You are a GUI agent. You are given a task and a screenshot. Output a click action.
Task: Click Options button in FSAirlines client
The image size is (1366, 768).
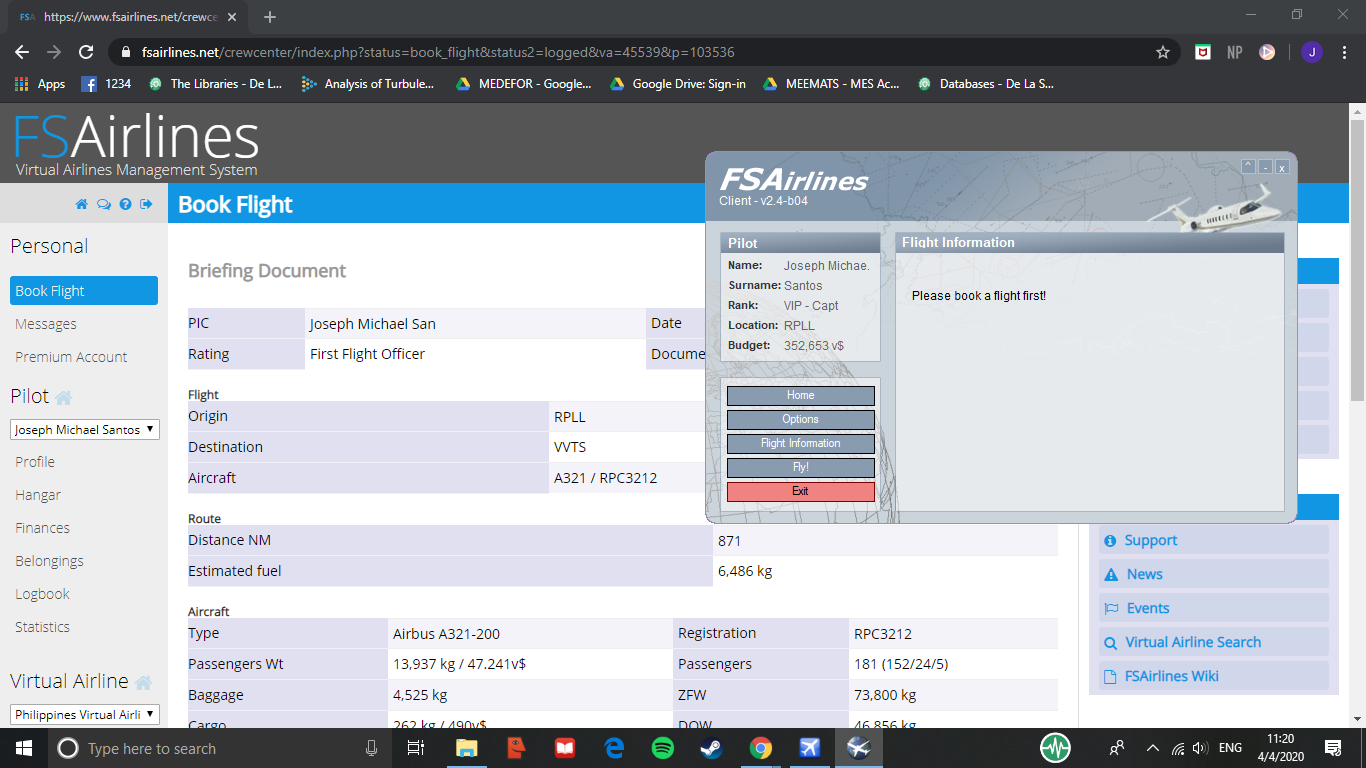(801, 420)
